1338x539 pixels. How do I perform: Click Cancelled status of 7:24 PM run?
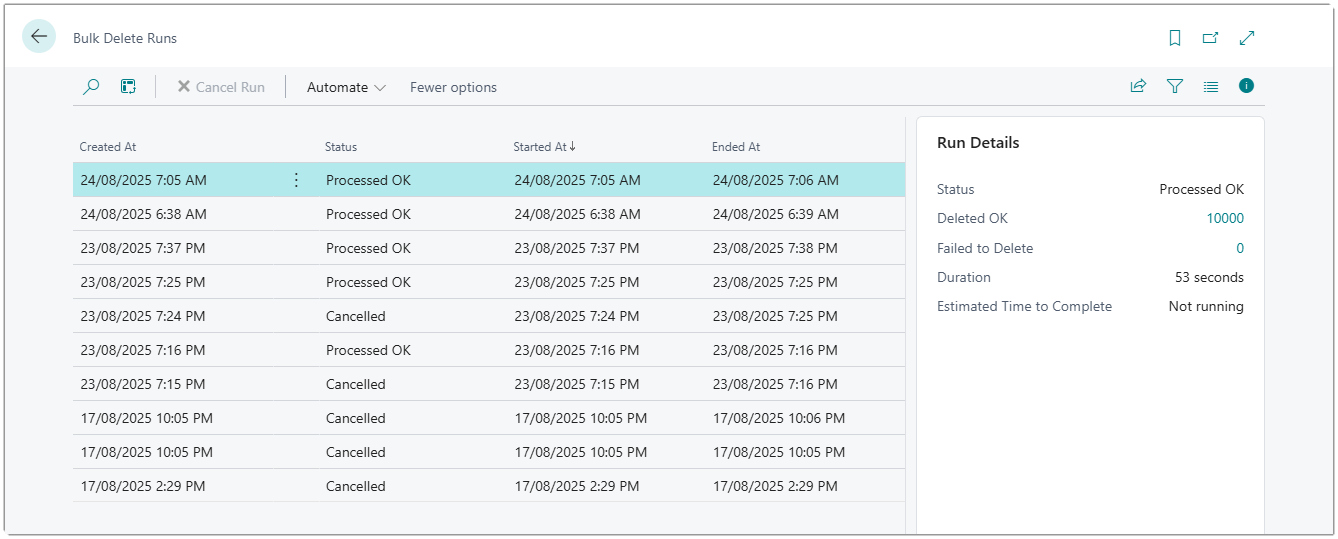(x=356, y=316)
